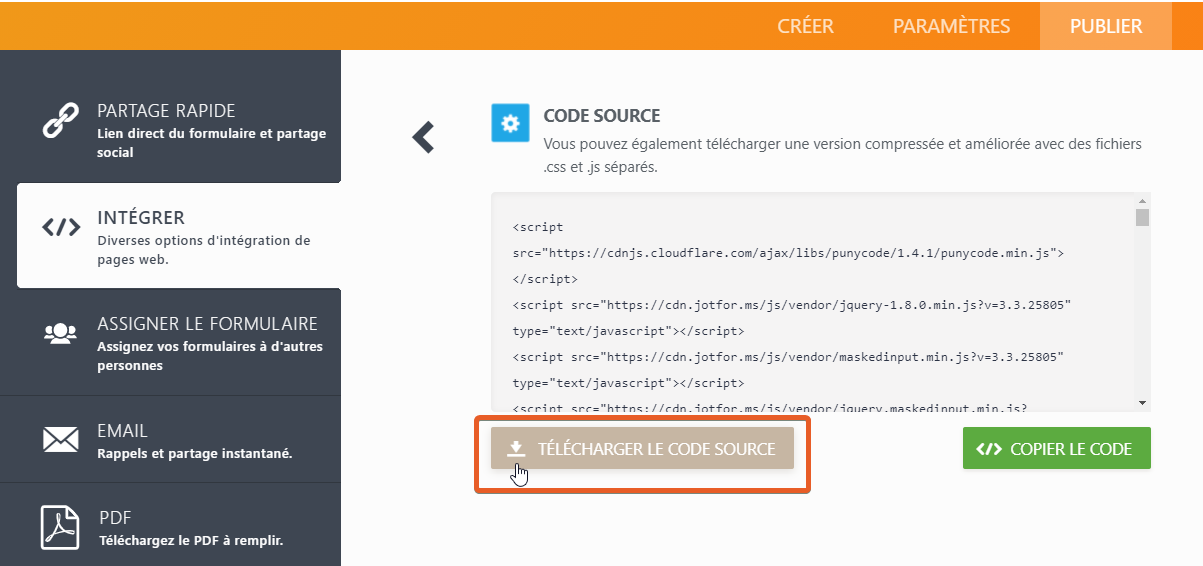Open PARTAGE RAPIDE sidebar section
The width and height of the screenshot is (1203, 566).
click(x=170, y=130)
